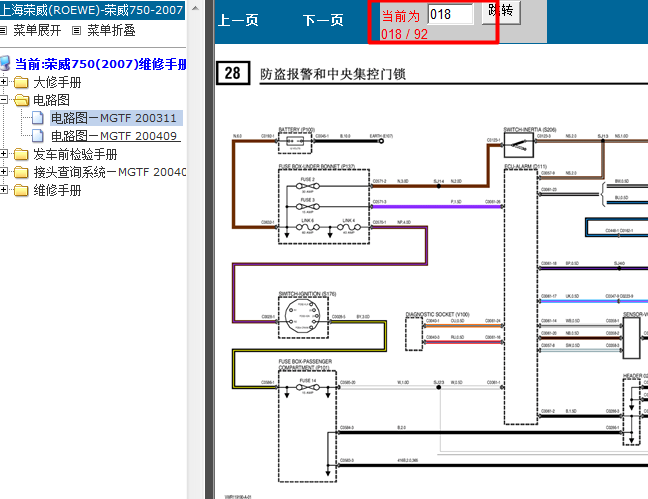The height and width of the screenshot is (499, 648).
Task: Click the boxed diagram number 28
Action: click(233, 73)
